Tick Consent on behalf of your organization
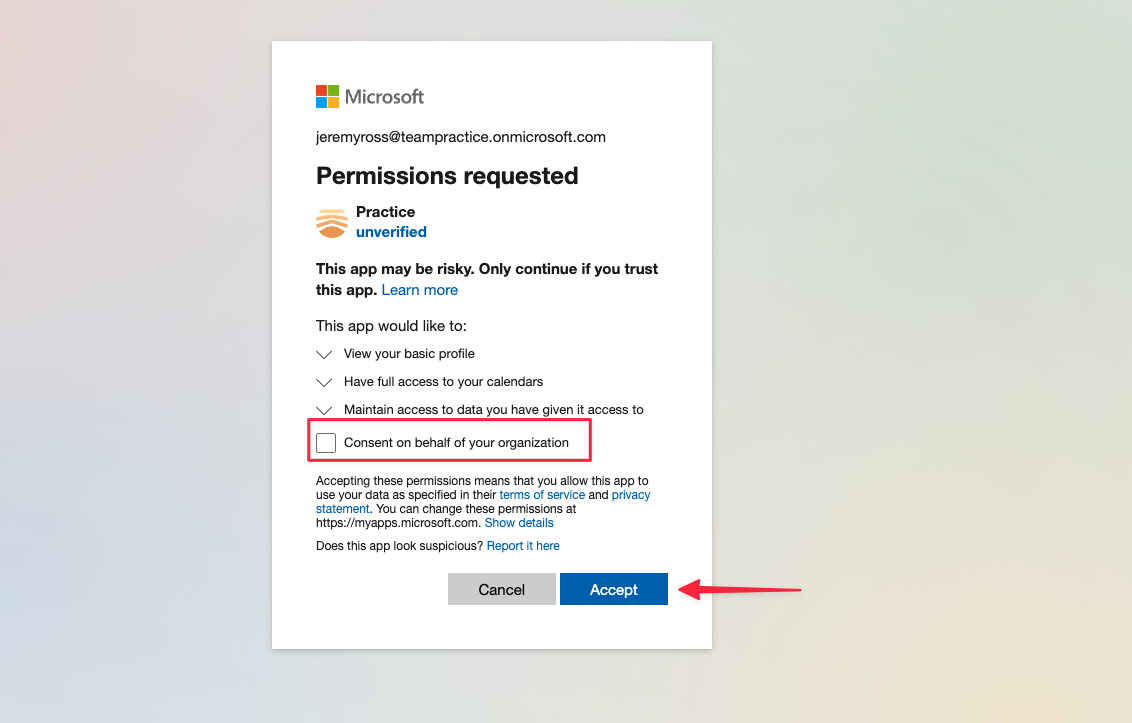 click(326, 443)
